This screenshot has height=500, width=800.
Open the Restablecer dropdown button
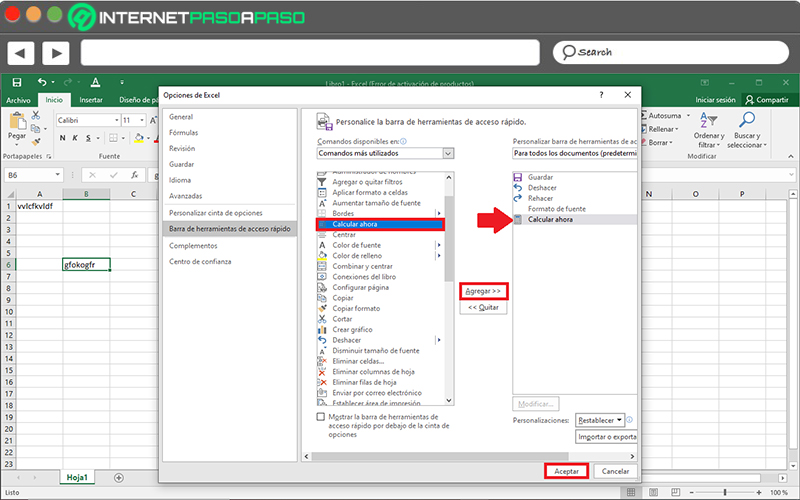601,420
